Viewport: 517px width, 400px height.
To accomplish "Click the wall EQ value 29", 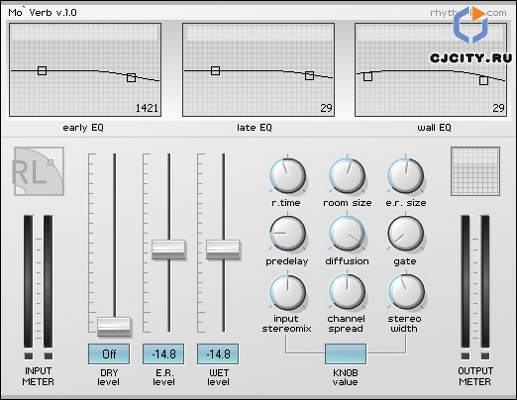I will click(x=498, y=108).
